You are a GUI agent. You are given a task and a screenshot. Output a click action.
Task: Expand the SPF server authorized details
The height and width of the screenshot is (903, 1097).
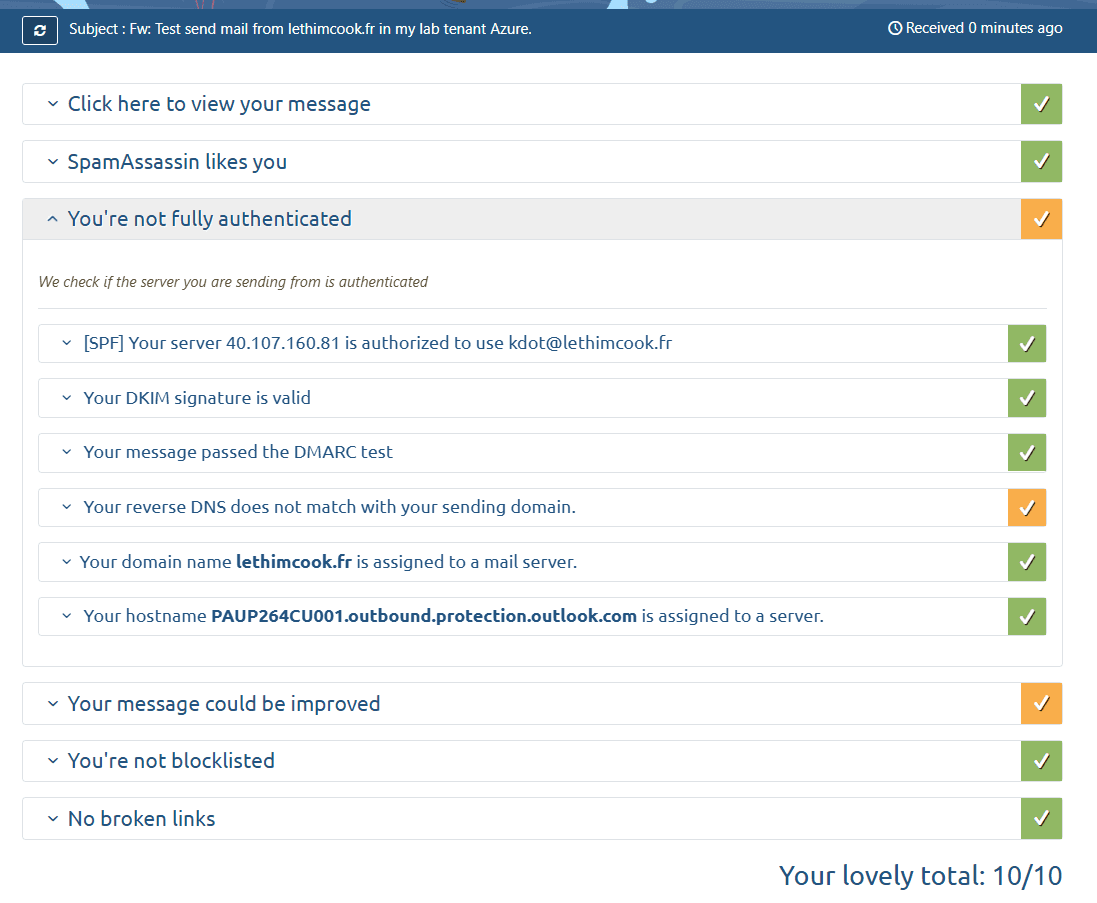pos(377,344)
